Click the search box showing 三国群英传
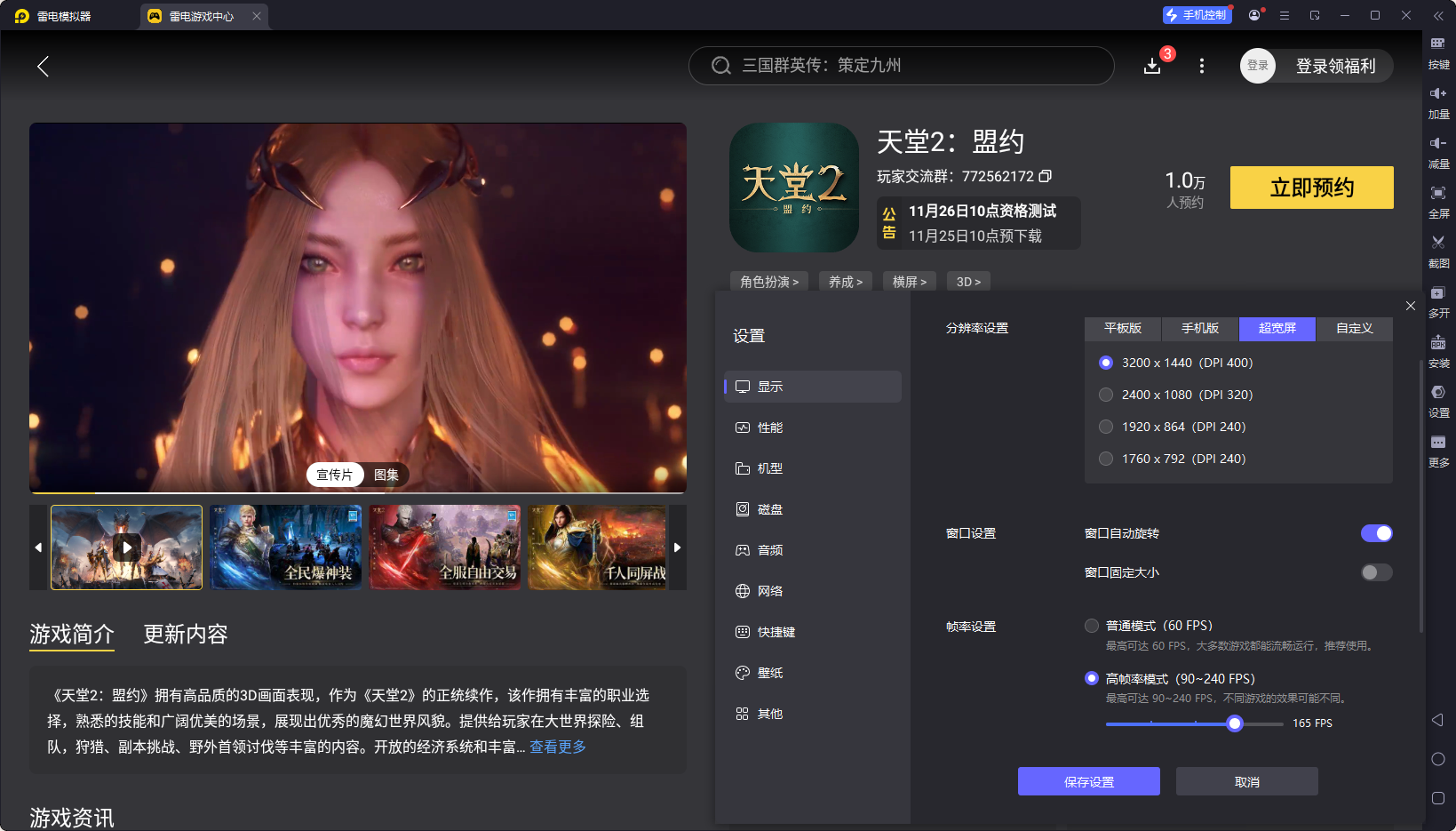Image resolution: width=1456 pixels, height=831 pixels. tap(901, 65)
